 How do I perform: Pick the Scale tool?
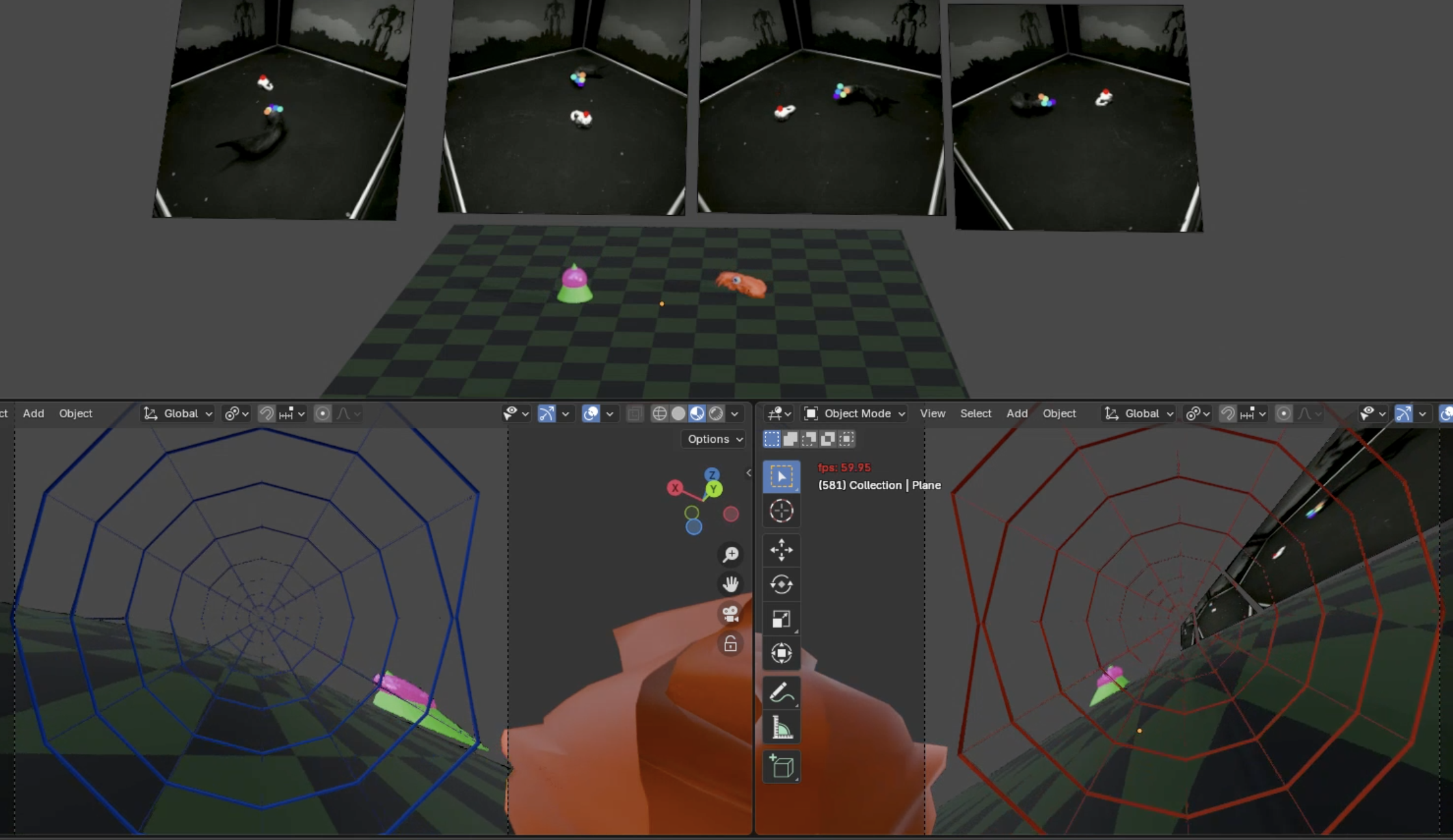coord(781,619)
